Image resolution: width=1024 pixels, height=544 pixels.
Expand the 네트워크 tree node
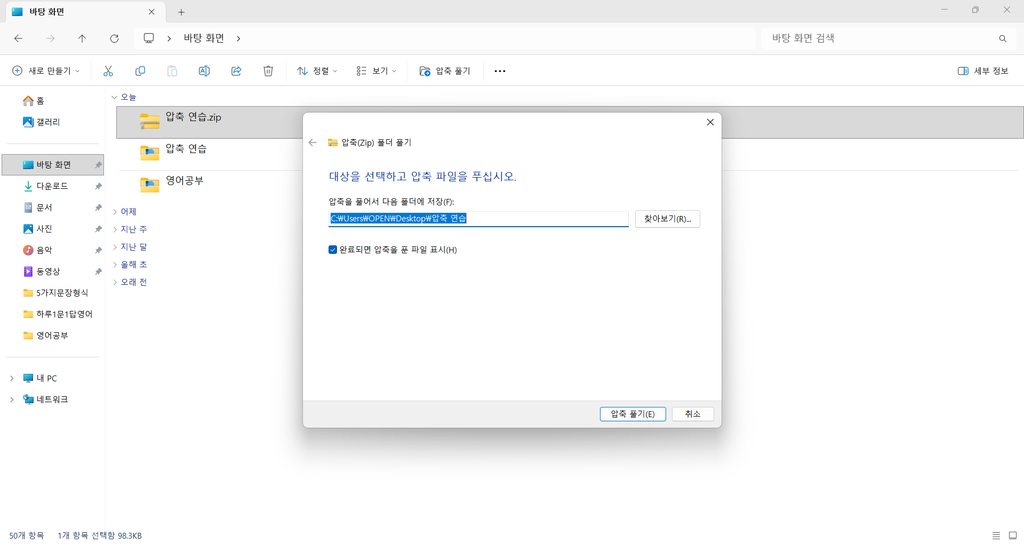click(x=12, y=400)
